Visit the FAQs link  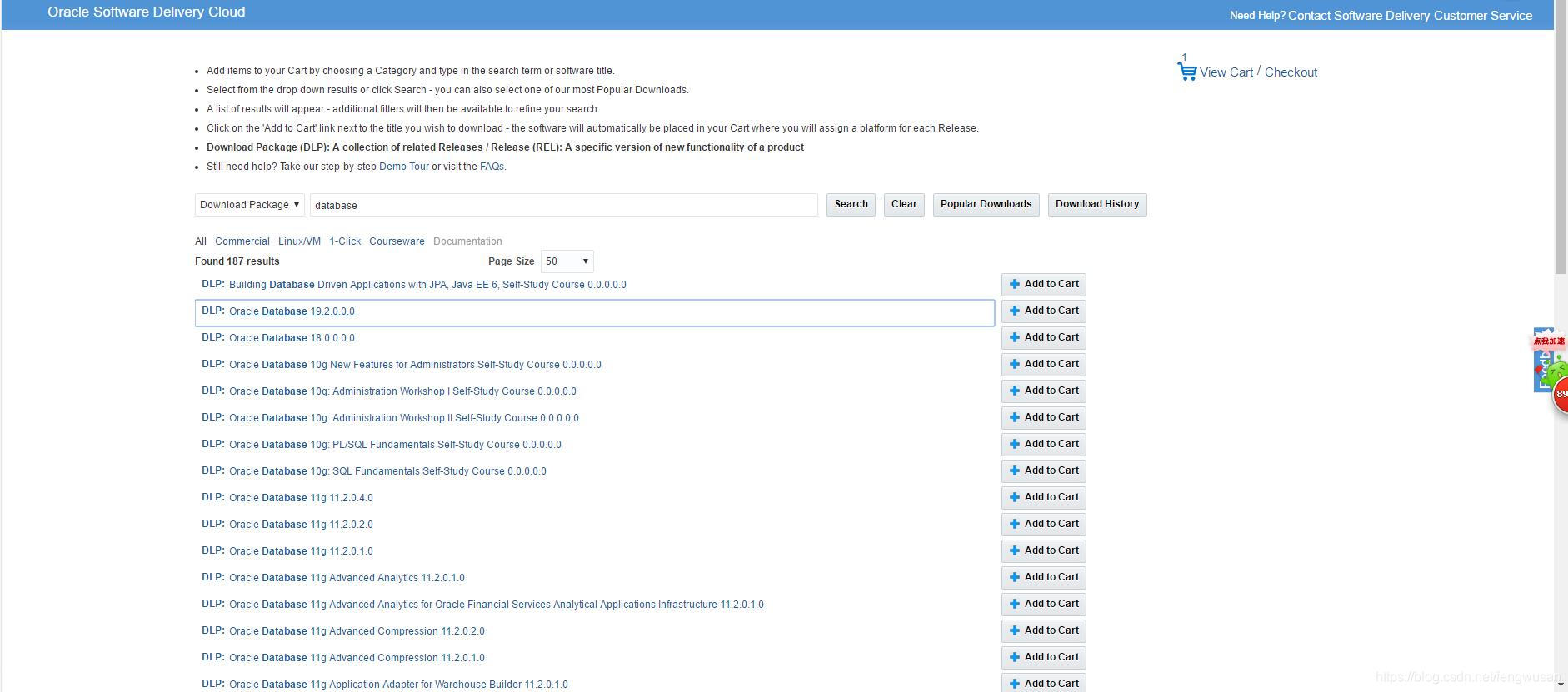coord(492,167)
